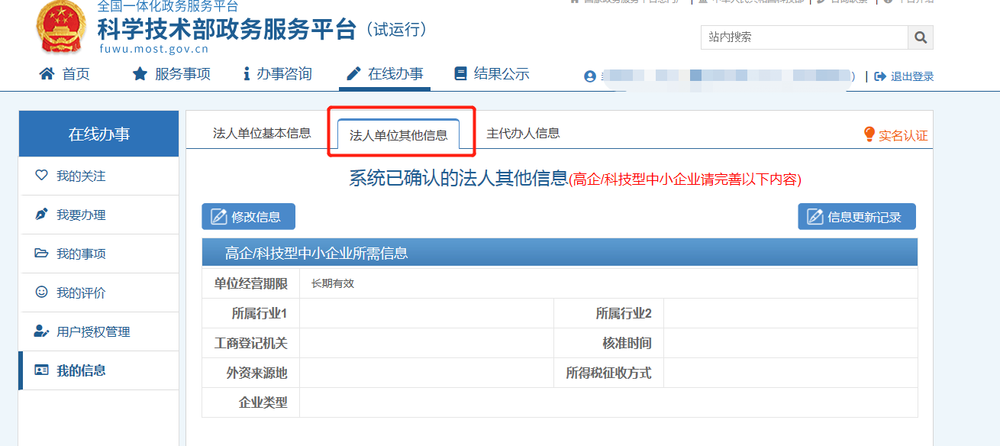
Task: Select 我的信息 in the sidebar
Action: click(x=80, y=371)
